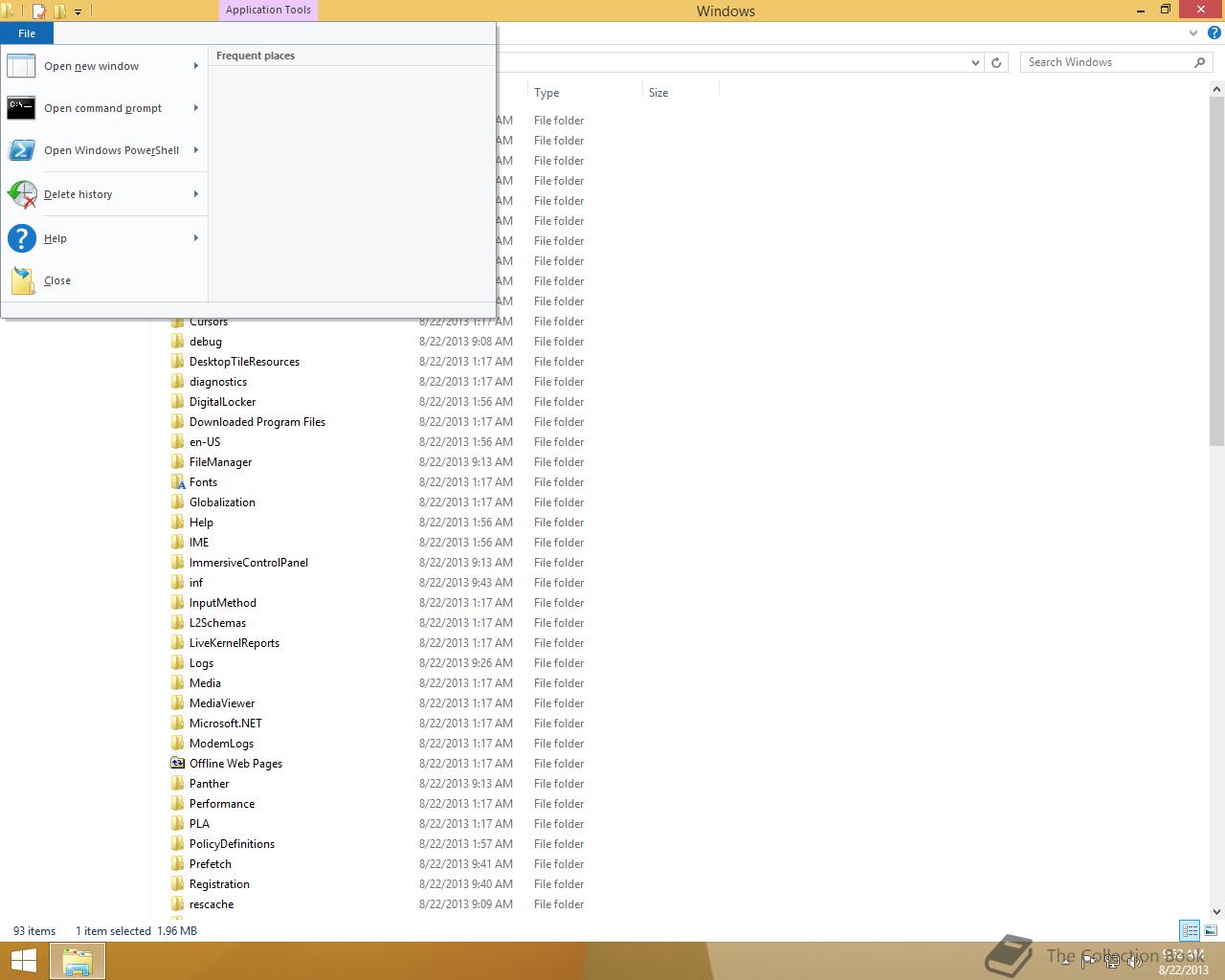Open the Windows Start button
Screen dimensions: 1225x980
click(x=24, y=961)
